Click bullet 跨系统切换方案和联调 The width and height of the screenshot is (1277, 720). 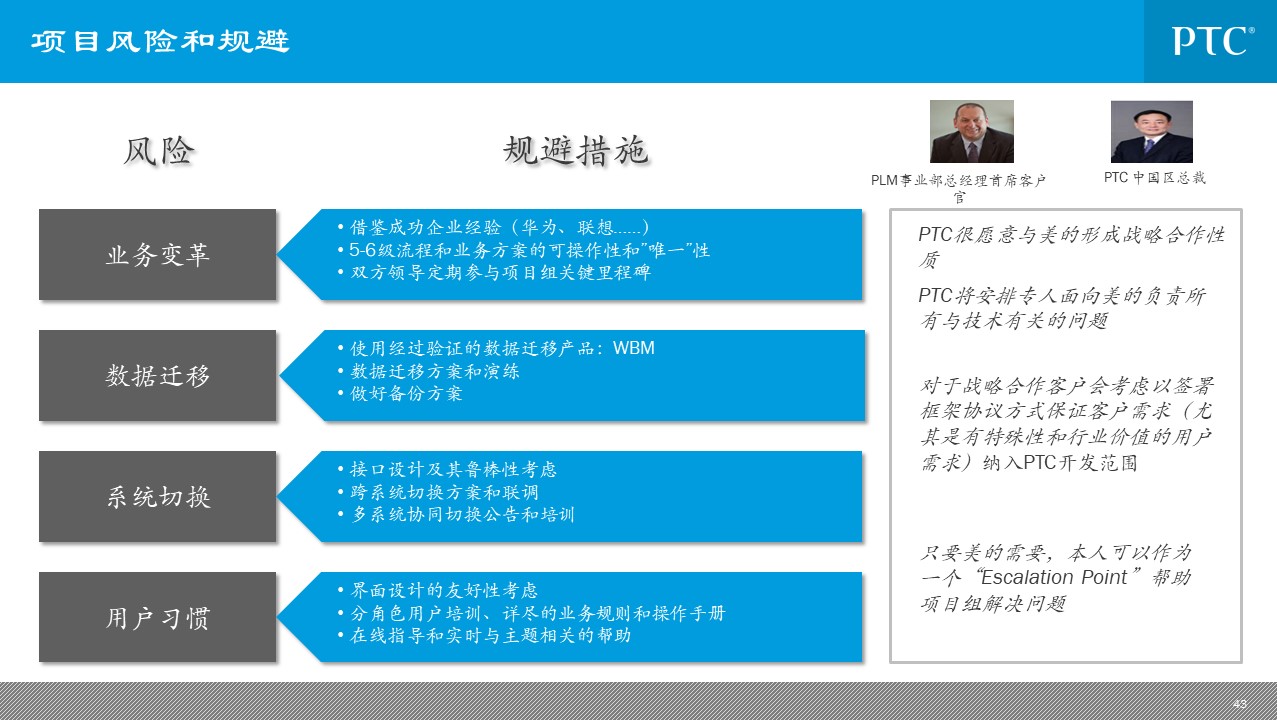point(439,492)
